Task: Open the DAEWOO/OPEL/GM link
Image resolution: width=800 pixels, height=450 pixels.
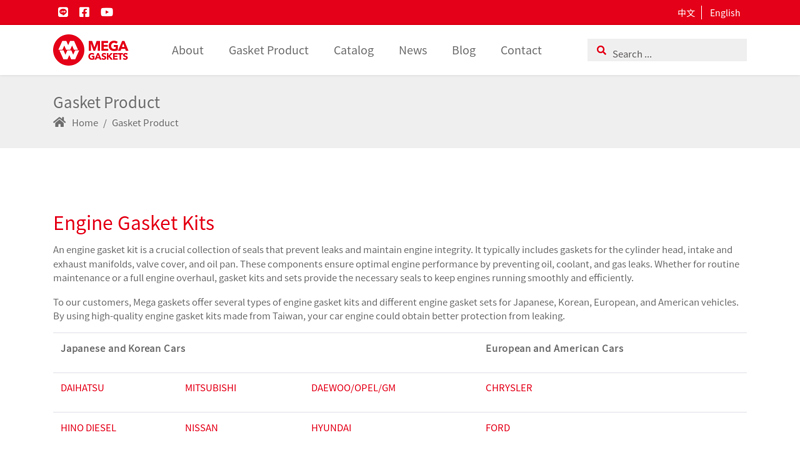Action: click(353, 388)
